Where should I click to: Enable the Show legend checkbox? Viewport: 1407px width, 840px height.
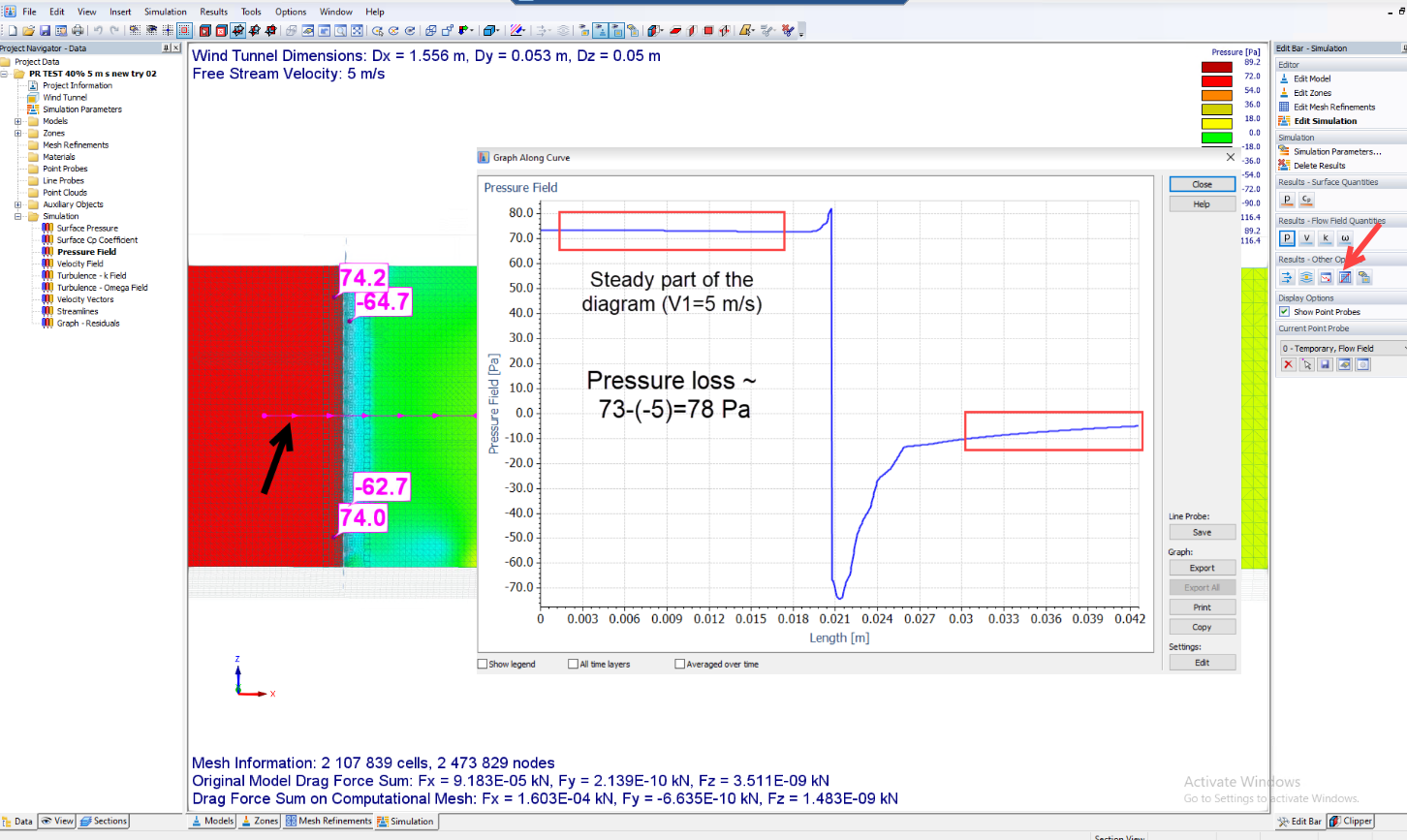coord(482,664)
